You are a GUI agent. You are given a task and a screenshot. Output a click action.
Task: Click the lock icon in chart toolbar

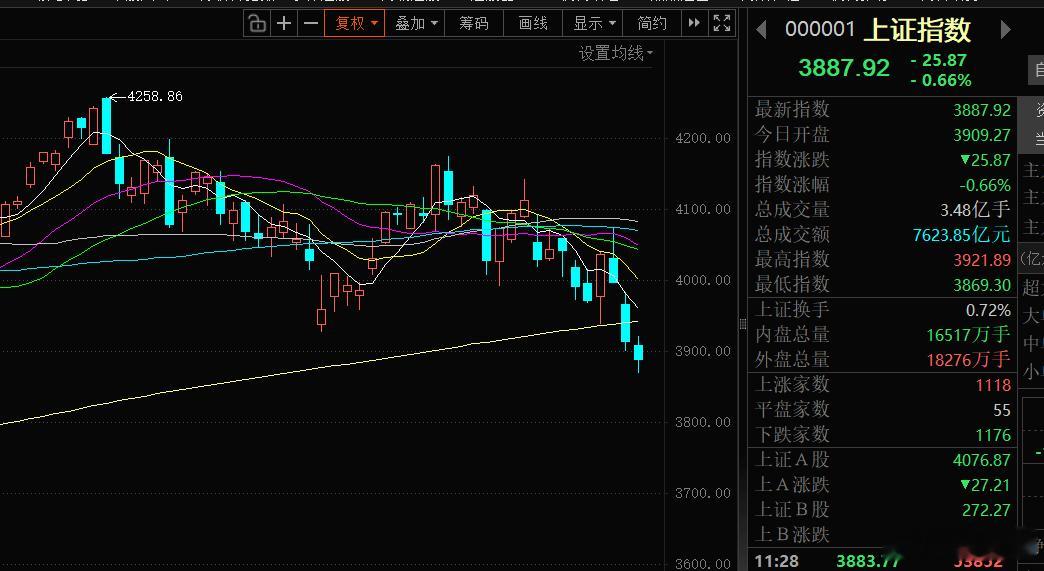pyautogui.click(x=257, y=24)
